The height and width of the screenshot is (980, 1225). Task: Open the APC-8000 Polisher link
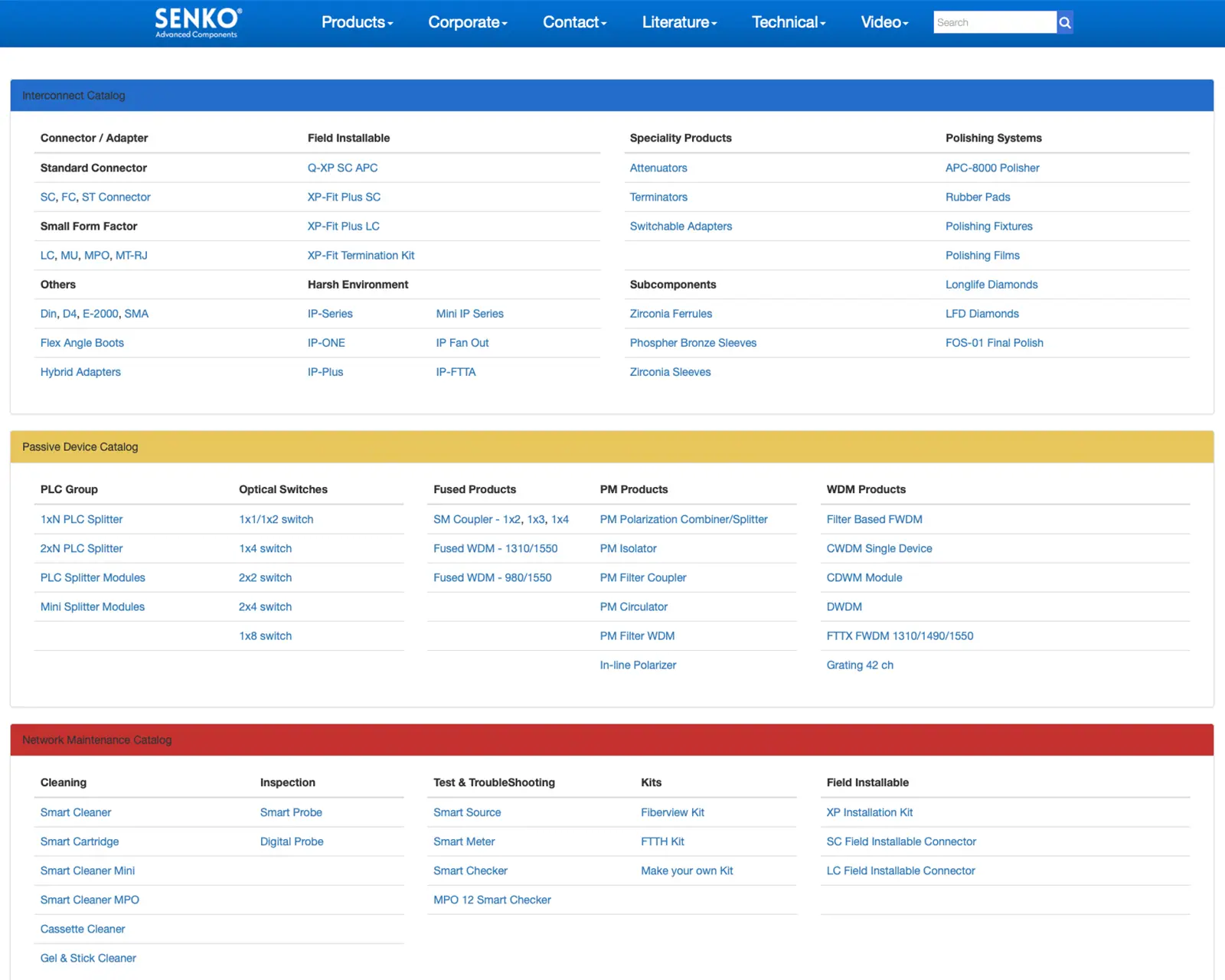click(992, 168)
